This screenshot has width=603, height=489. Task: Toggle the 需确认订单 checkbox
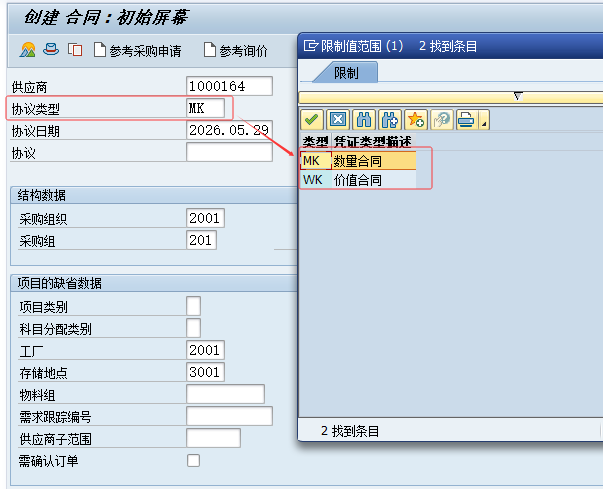coord(193,460)
